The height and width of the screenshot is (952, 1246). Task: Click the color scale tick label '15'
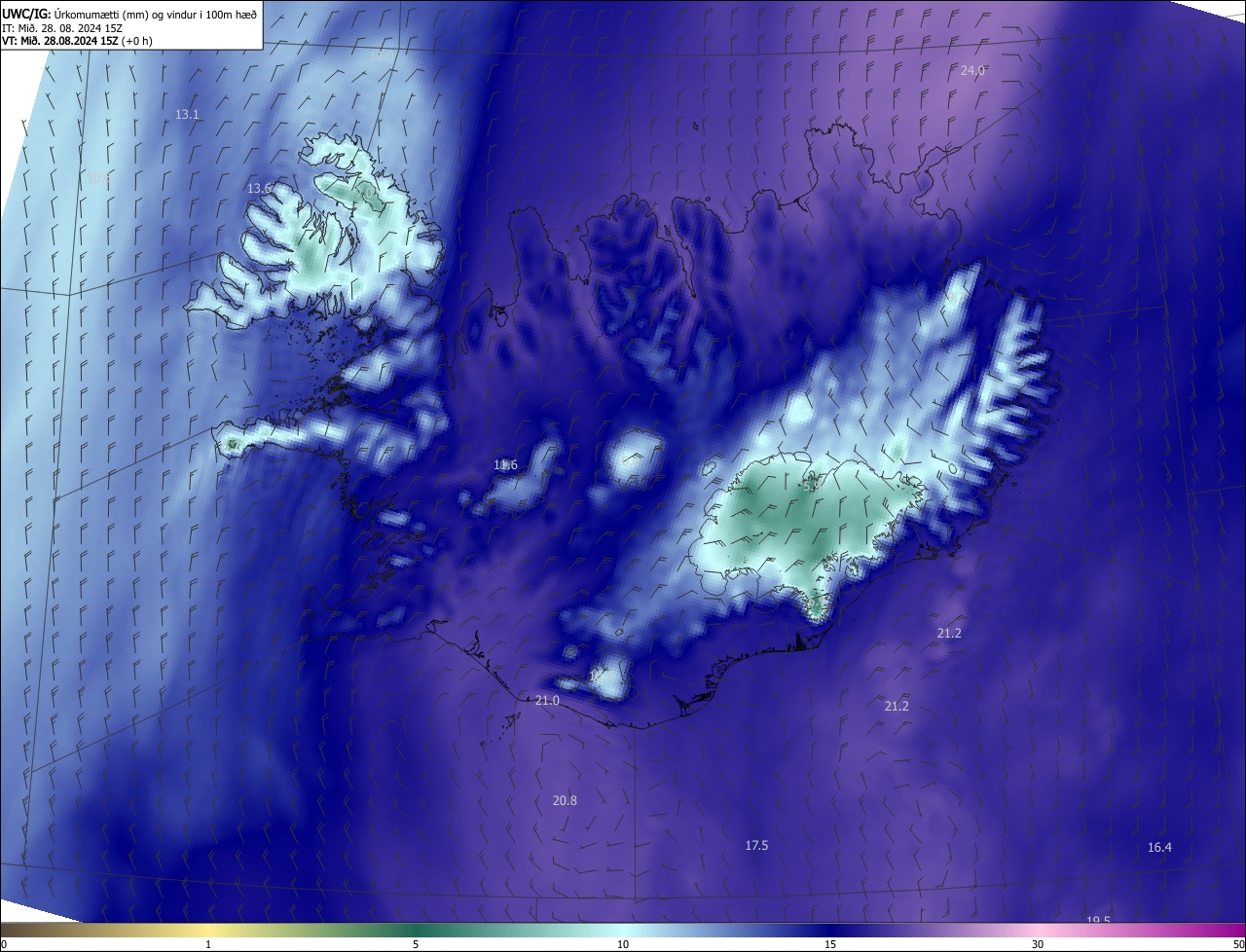[x=830, y=944]
